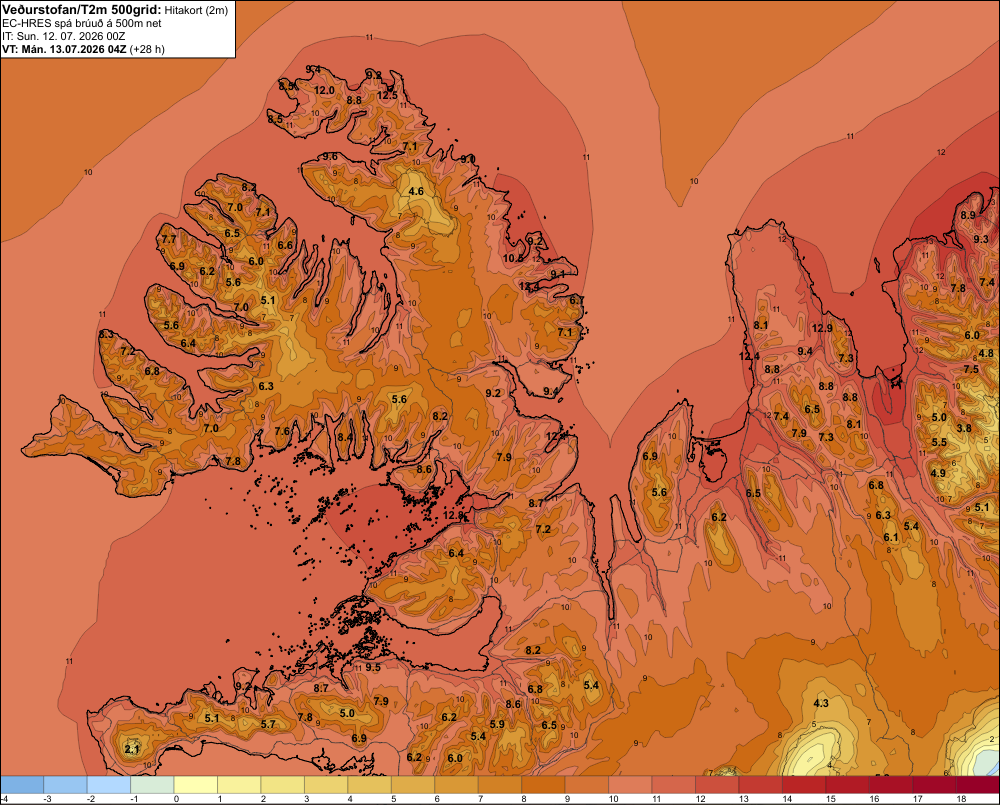Viewport: 1000px width, 805px height.
Task: Click the 12.0 temperature label on the map
Action: tap(324, 91)
